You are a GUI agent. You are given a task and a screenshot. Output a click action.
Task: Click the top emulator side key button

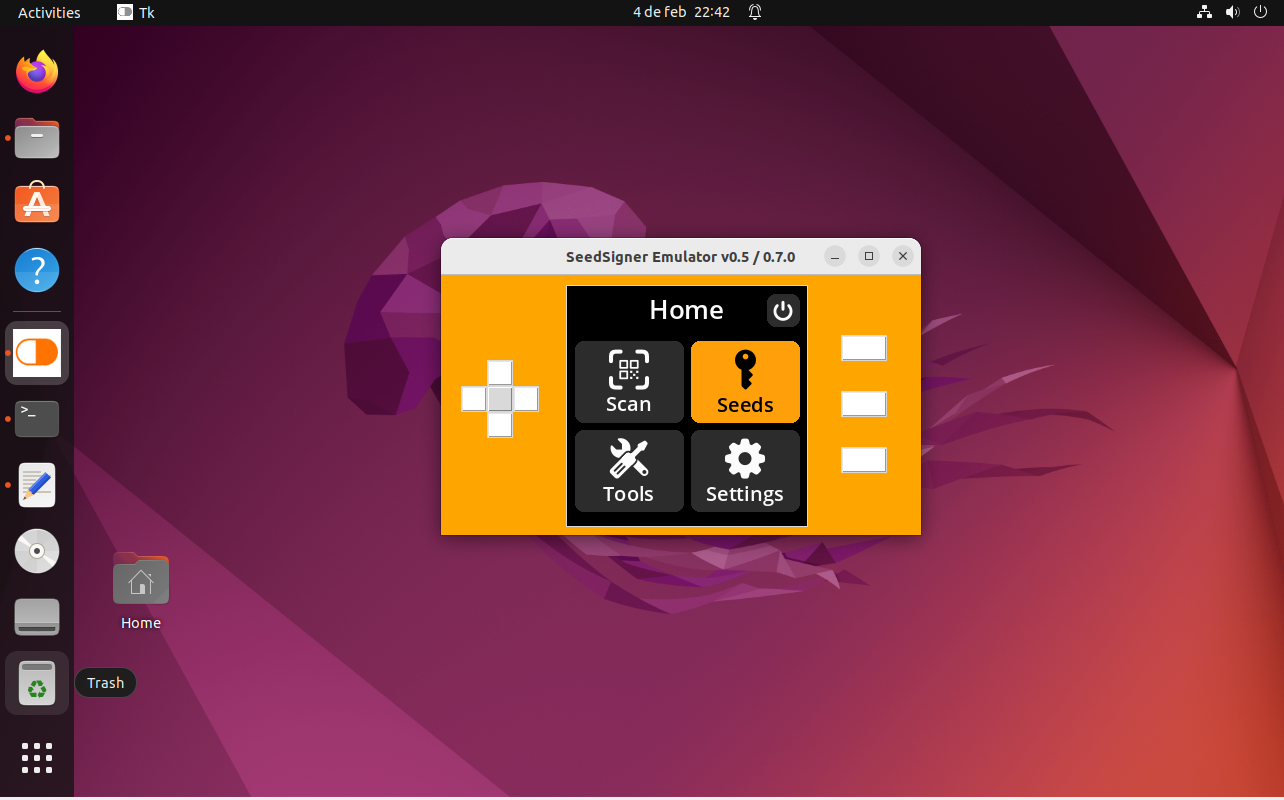tap(864, 348)
